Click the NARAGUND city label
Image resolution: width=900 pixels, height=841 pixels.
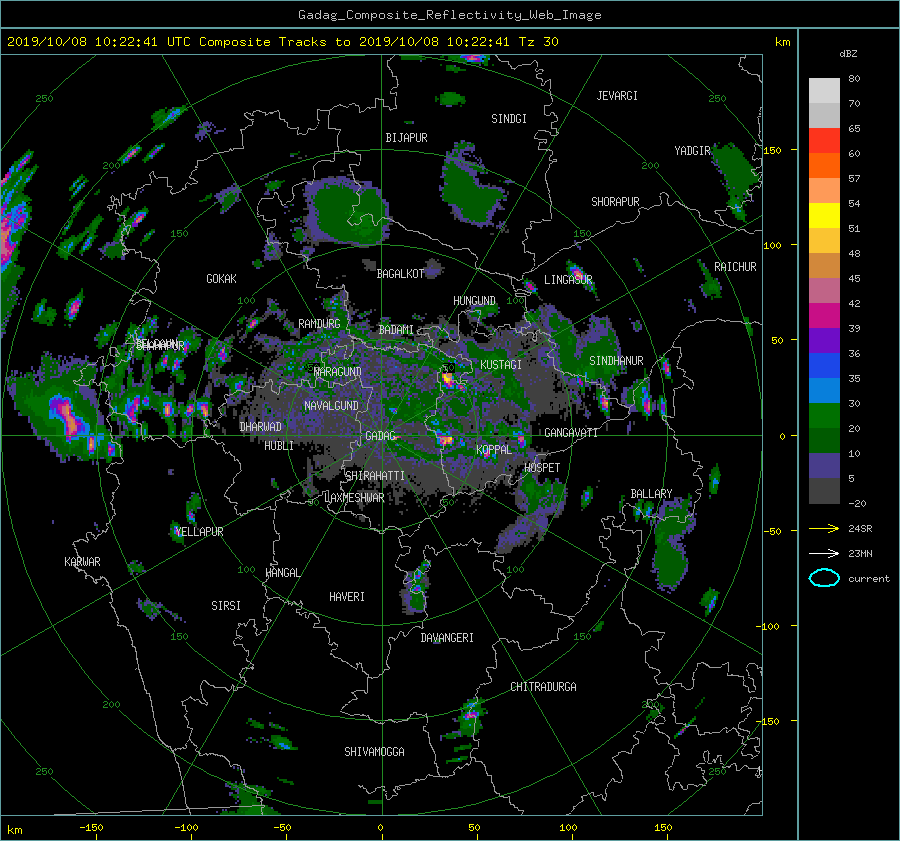click(338, 372)
